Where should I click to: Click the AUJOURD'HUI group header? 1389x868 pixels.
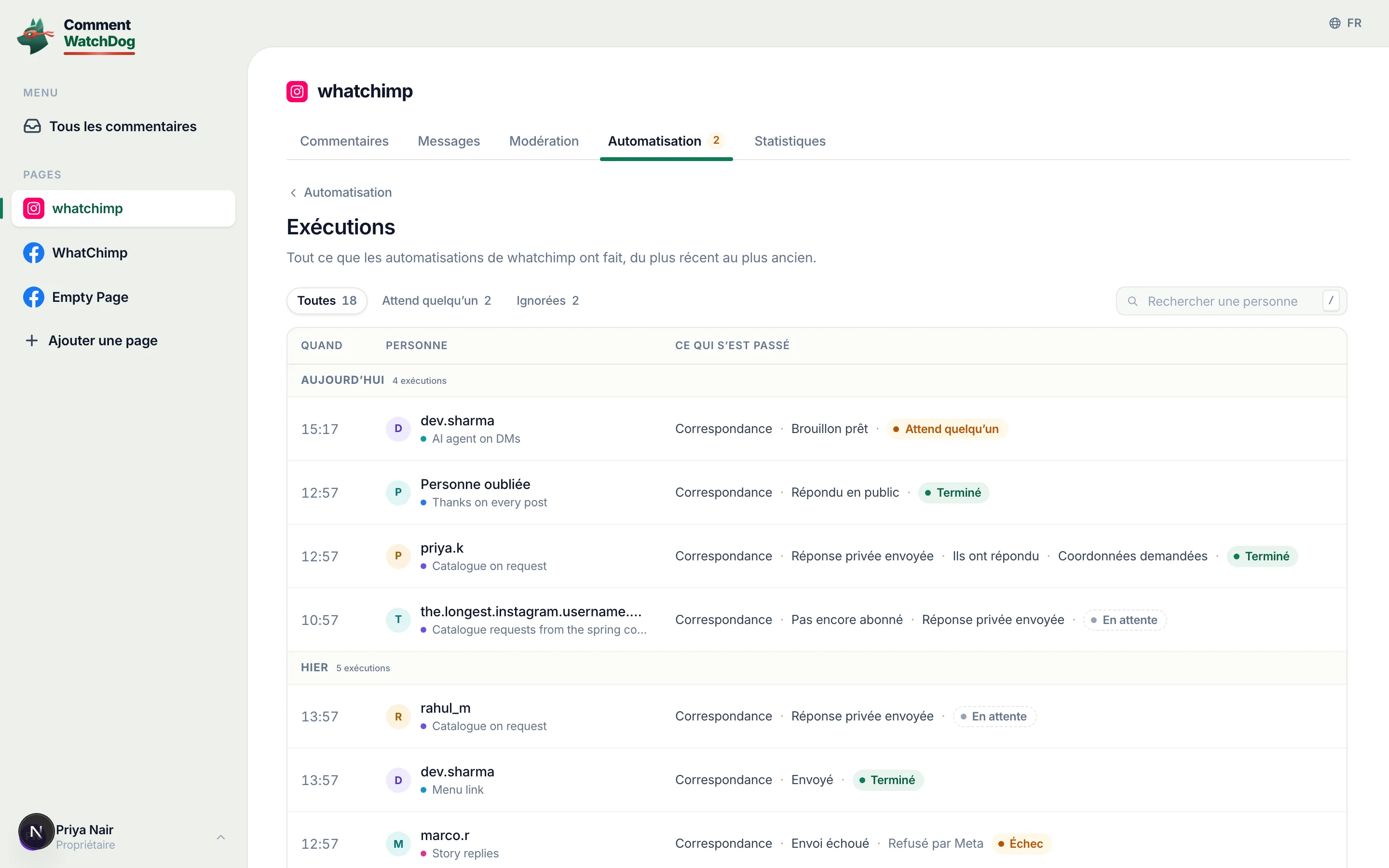click(817, 380)
